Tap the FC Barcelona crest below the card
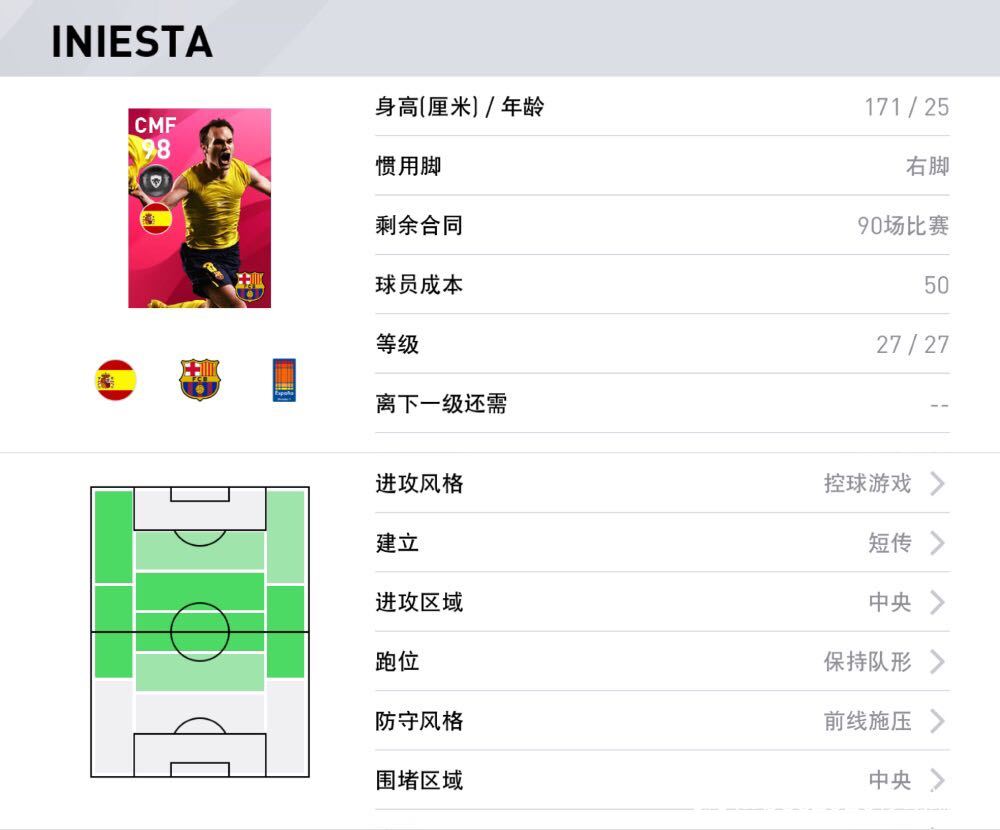Image resolution: width=1000 pixels, height=830 pixels. click(200, 380)
